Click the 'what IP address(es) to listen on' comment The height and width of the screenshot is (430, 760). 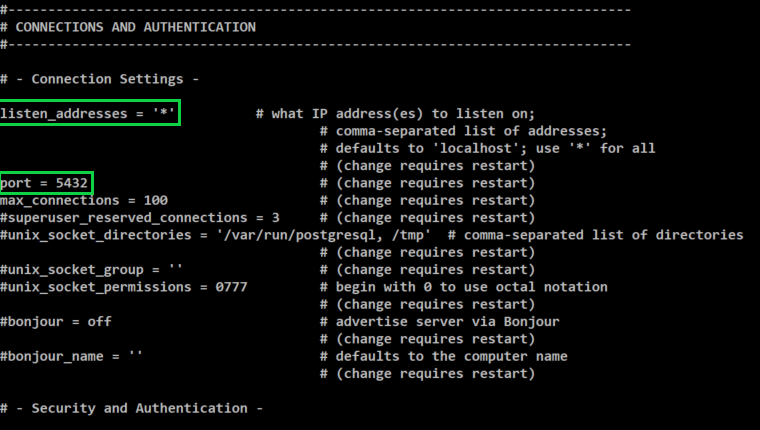coord(404,114)
